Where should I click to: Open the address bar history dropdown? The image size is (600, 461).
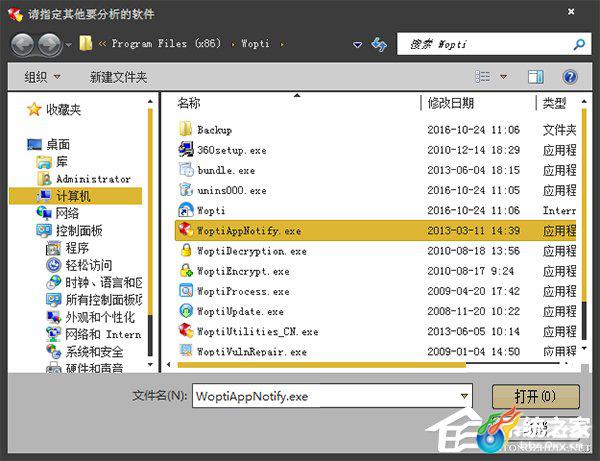pos(357,45)
